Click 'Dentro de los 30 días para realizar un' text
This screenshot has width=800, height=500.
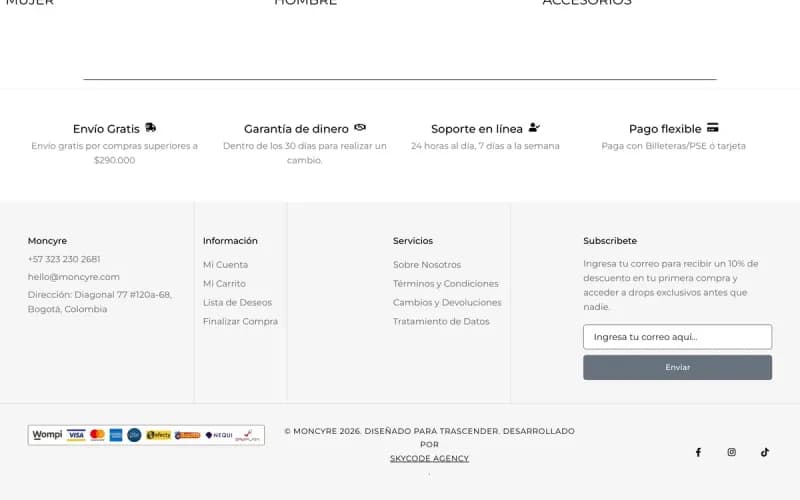(305, 146)
